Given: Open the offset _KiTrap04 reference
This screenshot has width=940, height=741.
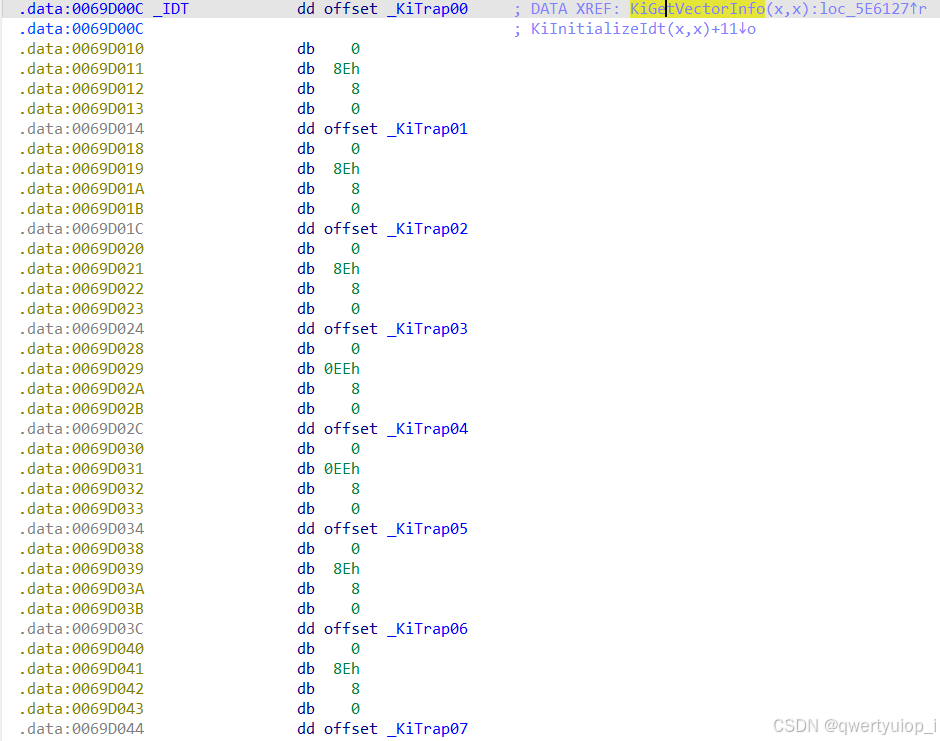Looking at the screenshot, I should pyautogui.click(x=396, y=429).
